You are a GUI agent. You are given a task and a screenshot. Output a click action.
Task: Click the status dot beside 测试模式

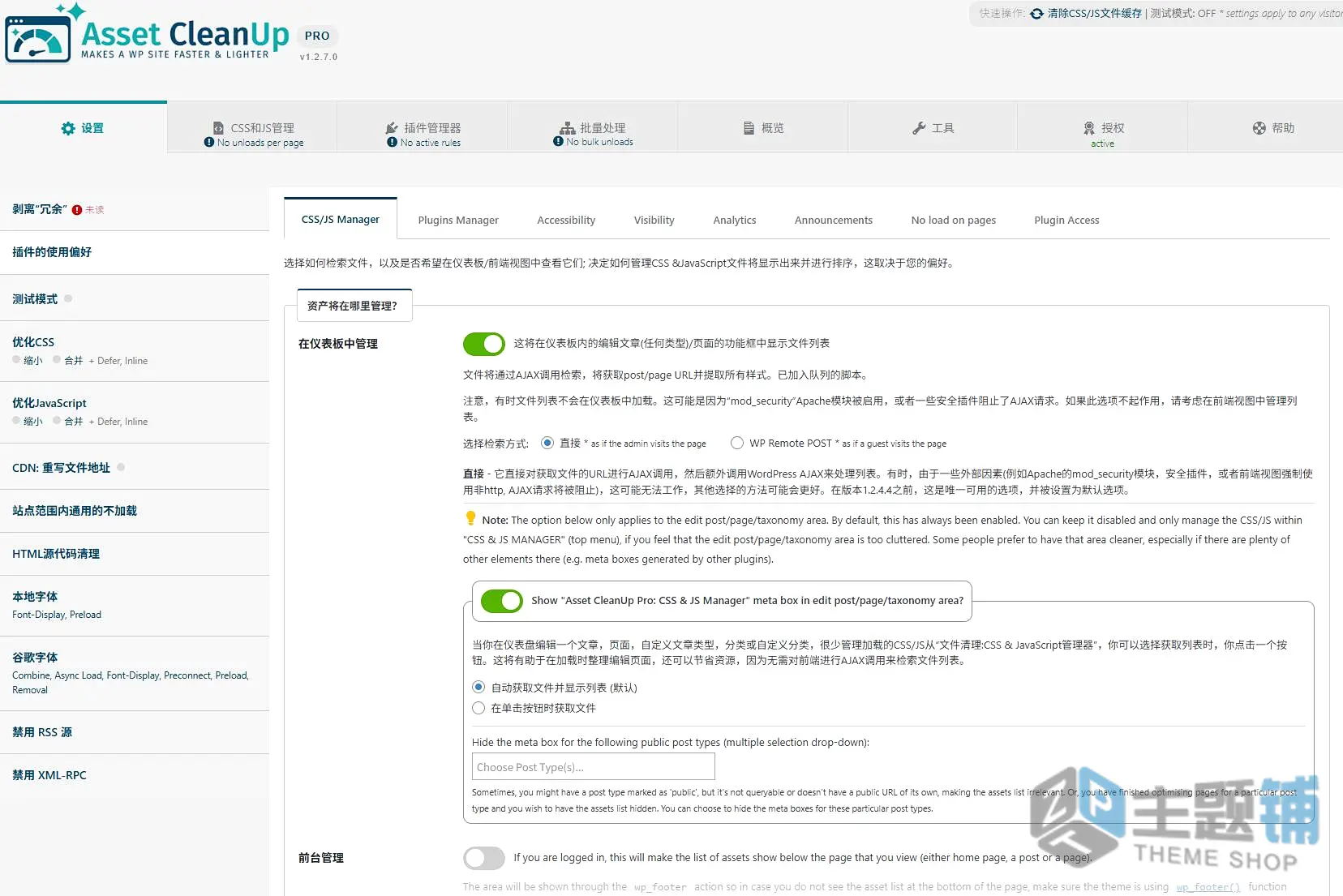(x=68, y=298)
